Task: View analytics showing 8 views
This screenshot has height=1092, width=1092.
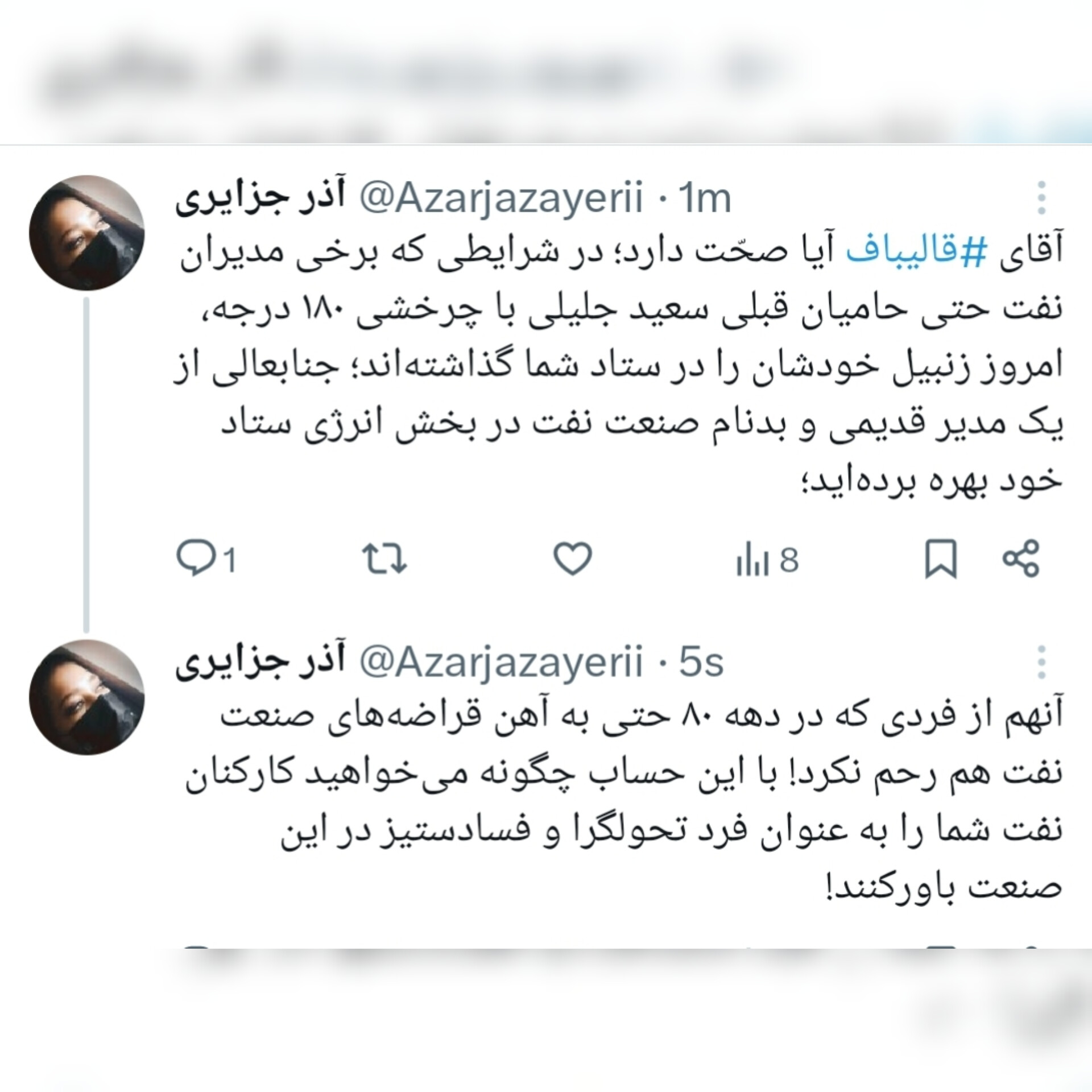Action: [x=768, y=560]
